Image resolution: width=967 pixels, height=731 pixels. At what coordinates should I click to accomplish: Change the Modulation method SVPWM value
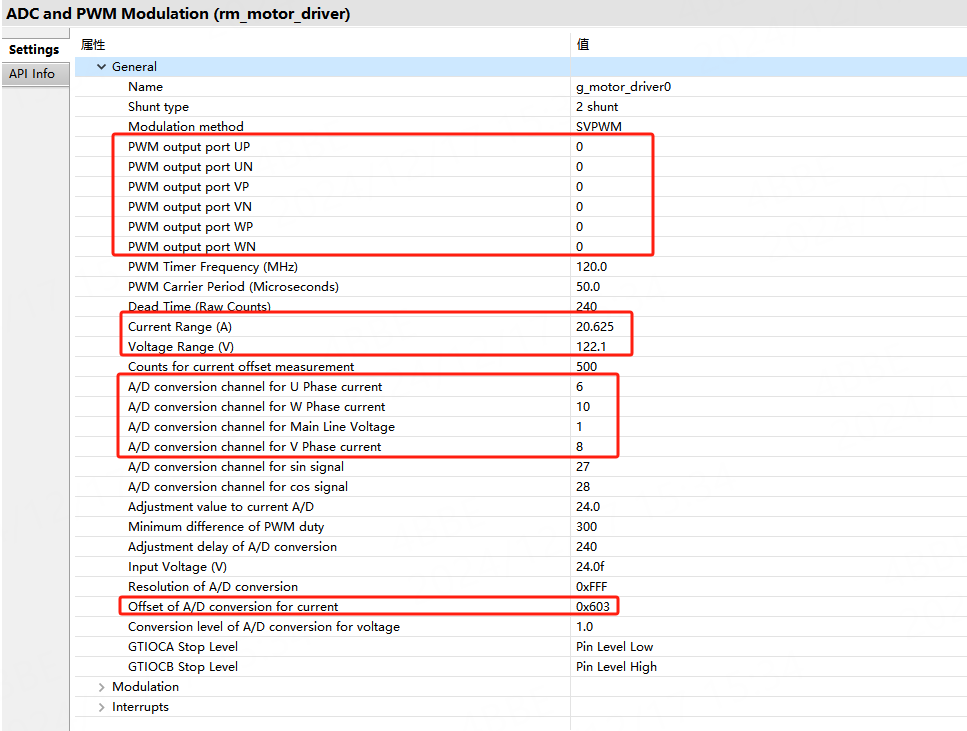(x=599, y=127)
